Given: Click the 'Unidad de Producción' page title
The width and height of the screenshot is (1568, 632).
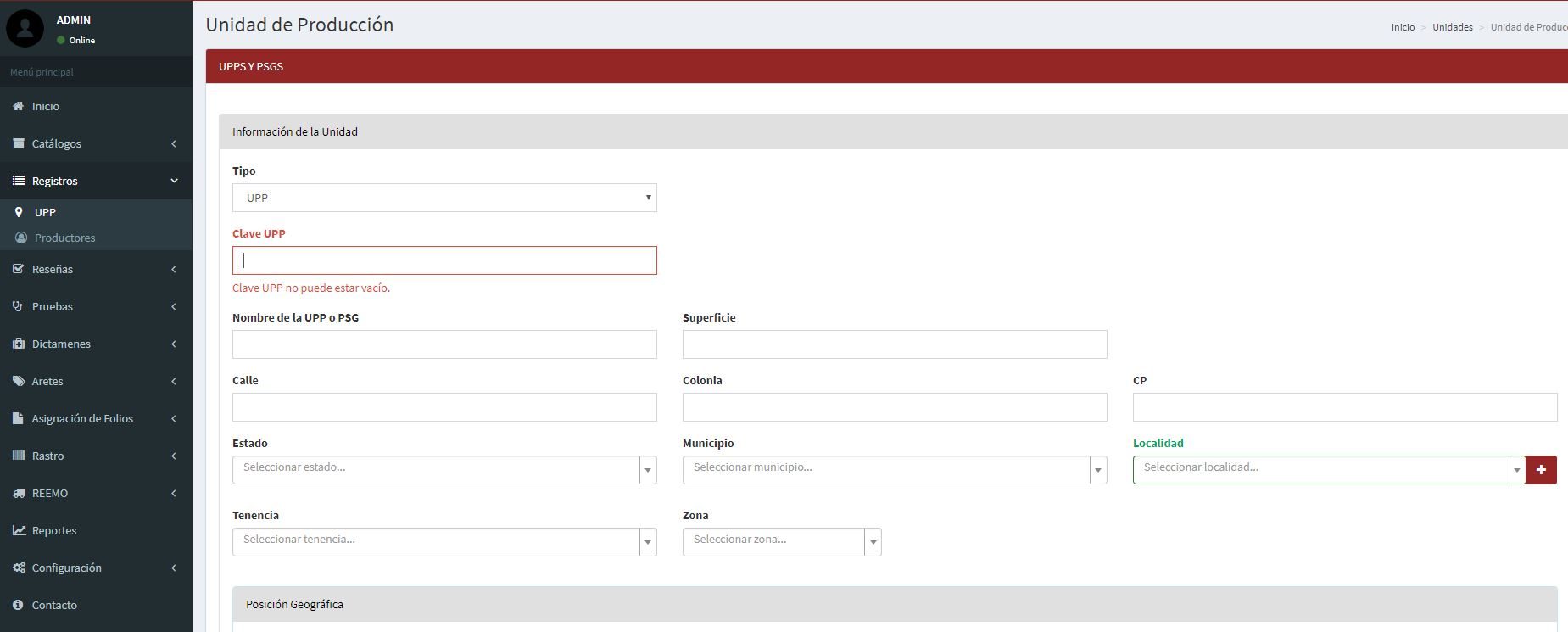Looking at the screenshot, I should click(x=299, y=25).
